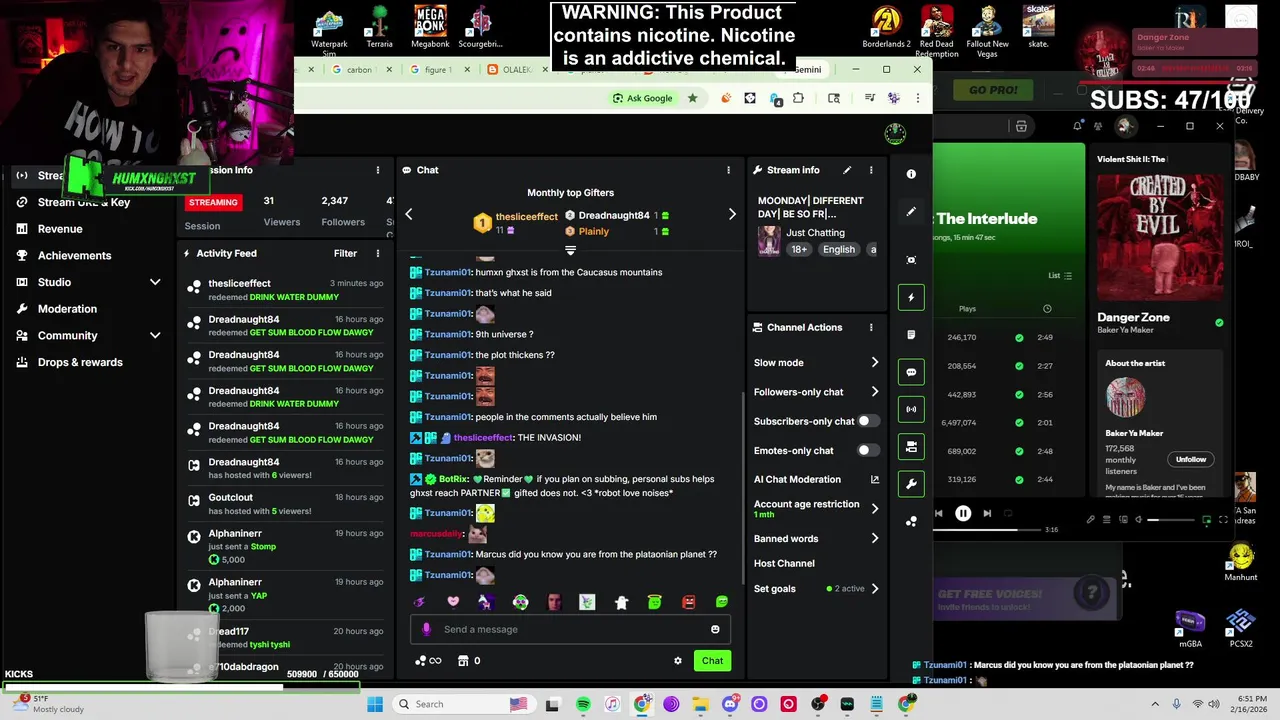The image size is (1280, 720).
Task: Open the lightning quick actions rail icon
Action: (911, 297)
